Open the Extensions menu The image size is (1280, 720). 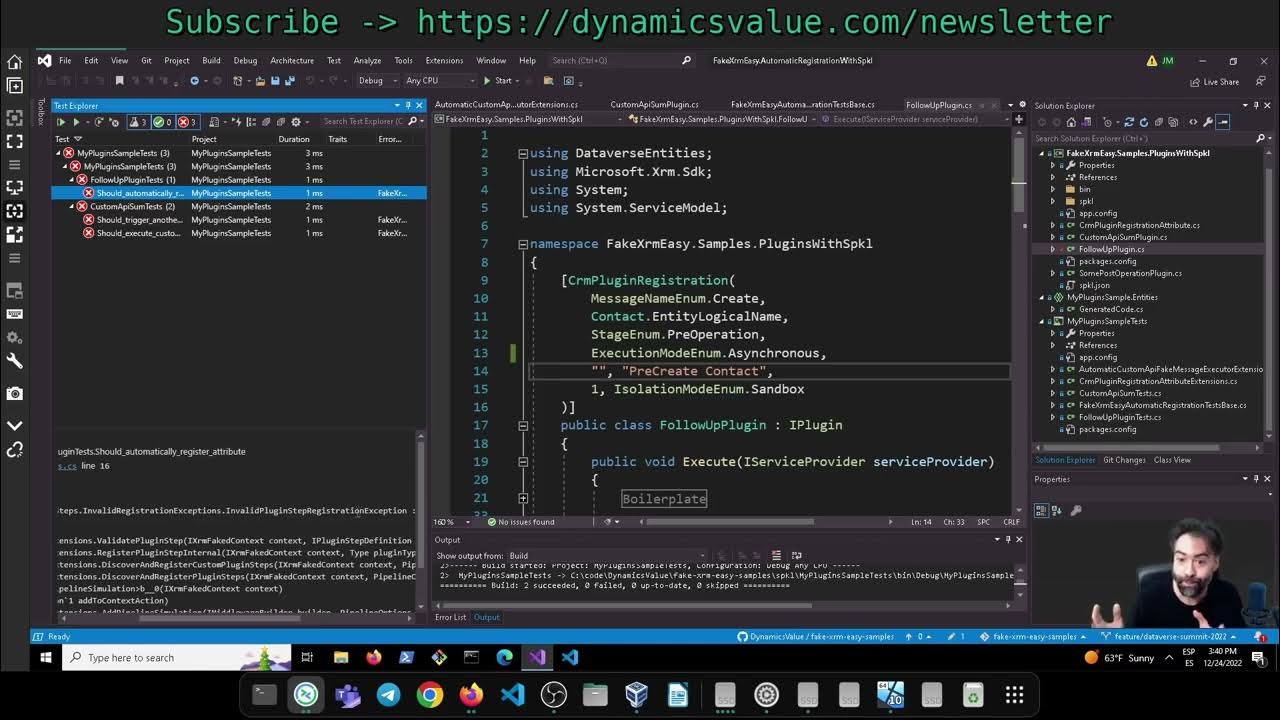tap(444, 60)
